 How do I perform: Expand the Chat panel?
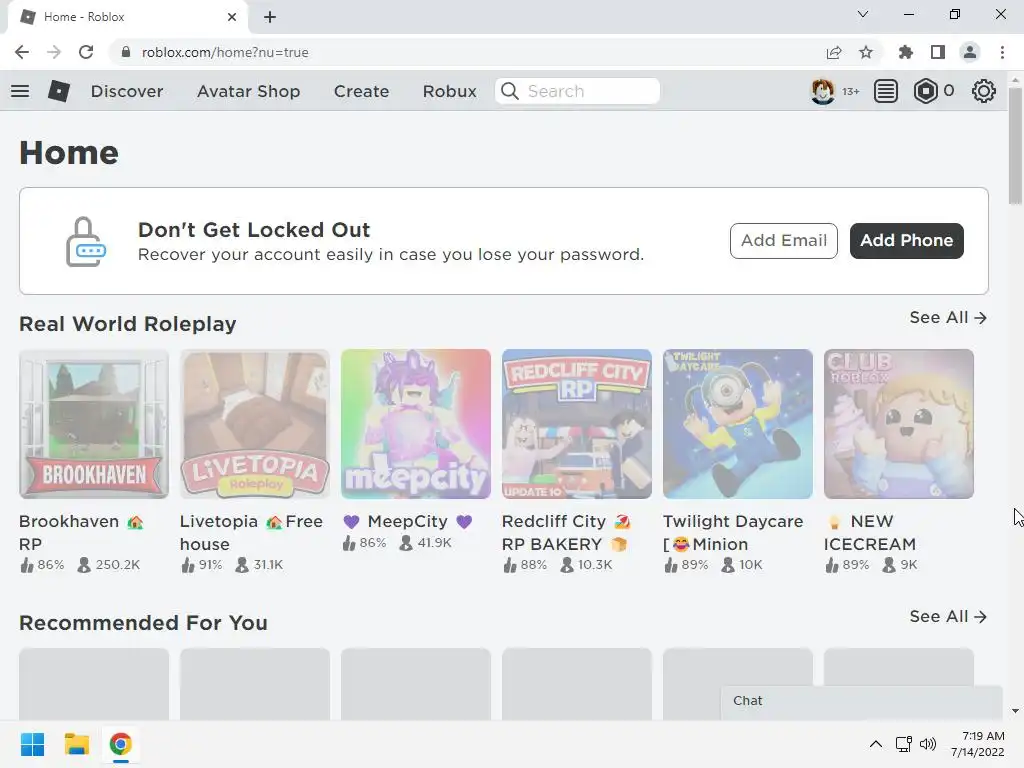tap(861, 701)
